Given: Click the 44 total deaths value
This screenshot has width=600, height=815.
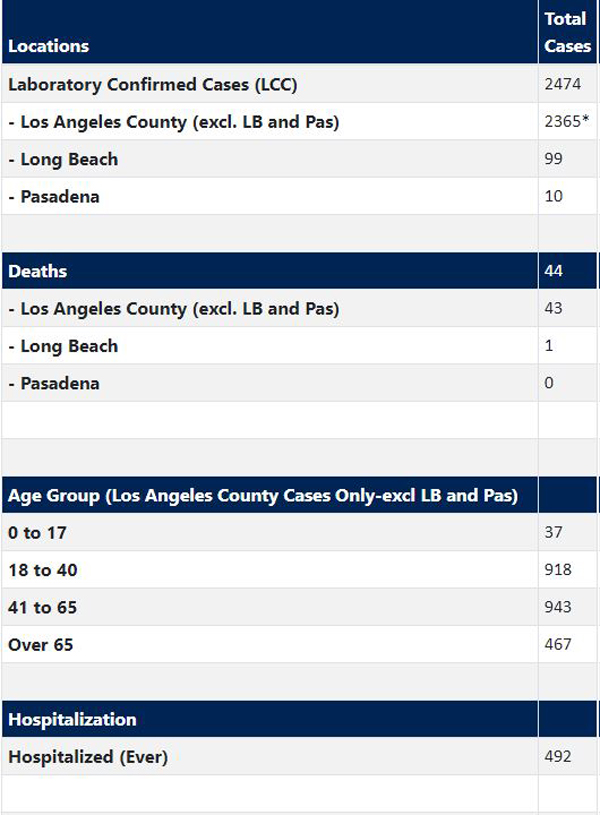Looking at the screenshot, I should point(553,271).
